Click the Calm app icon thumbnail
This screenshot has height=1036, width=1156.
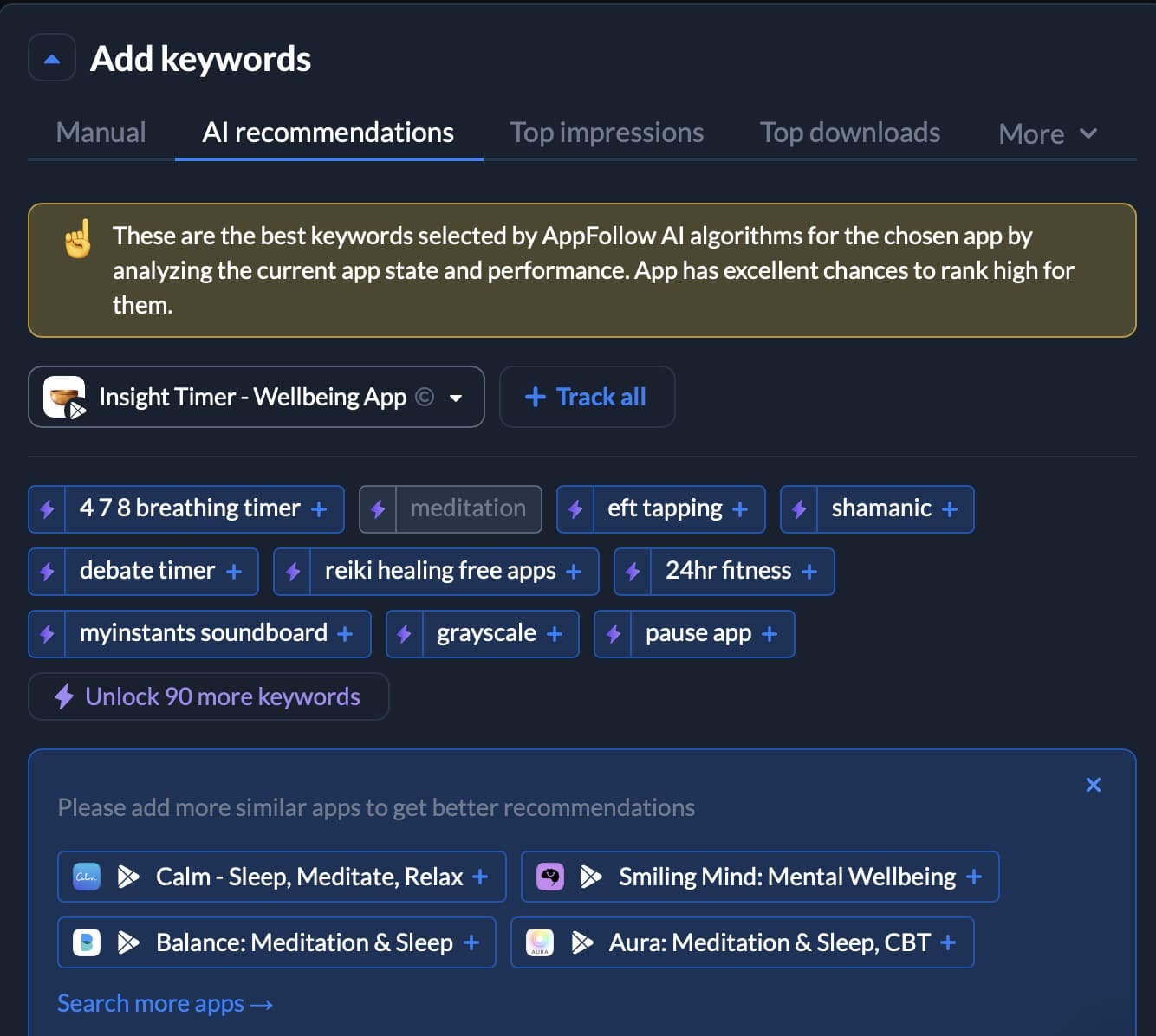pos(87,877)
